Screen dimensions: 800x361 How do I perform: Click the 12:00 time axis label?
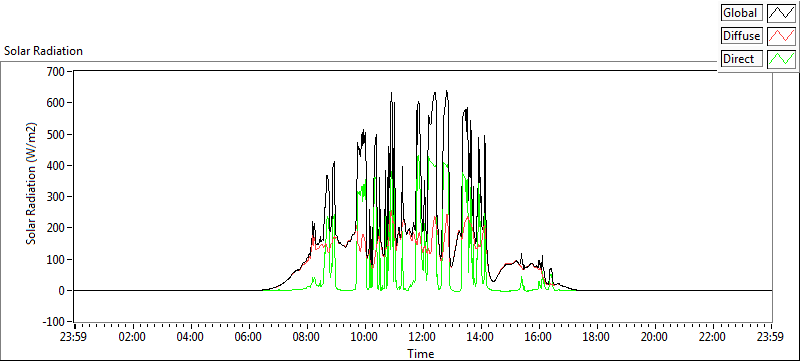point(423,337)
